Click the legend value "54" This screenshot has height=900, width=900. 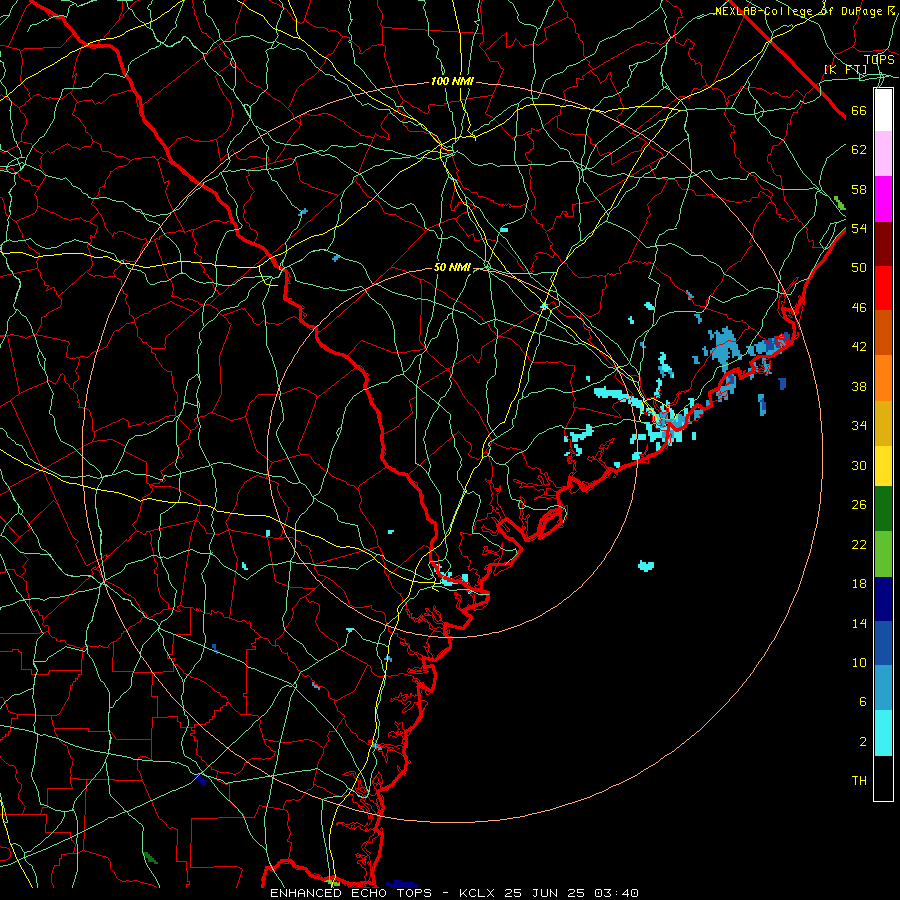(x=859, y=228)
